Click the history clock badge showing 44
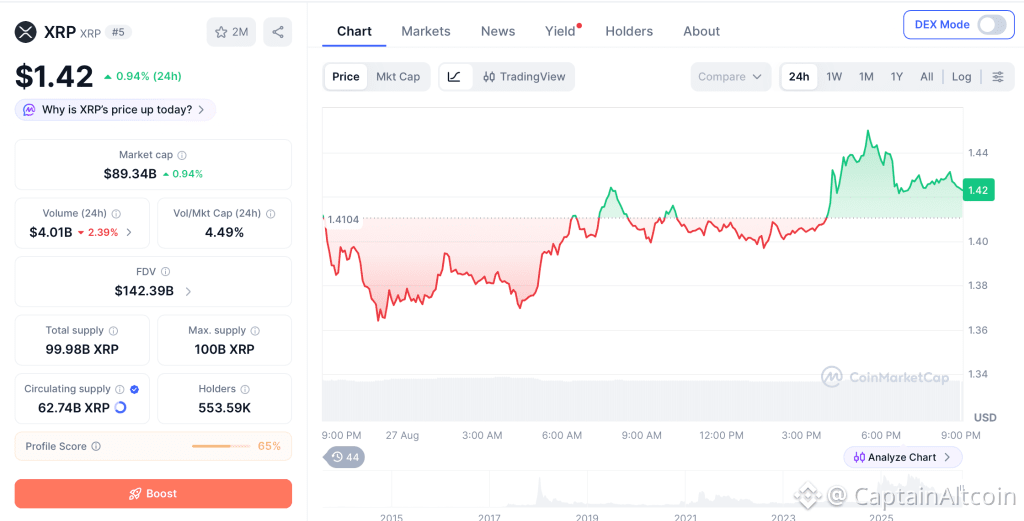Viewport: 1024px width, 521px height. tap(345, 457)
